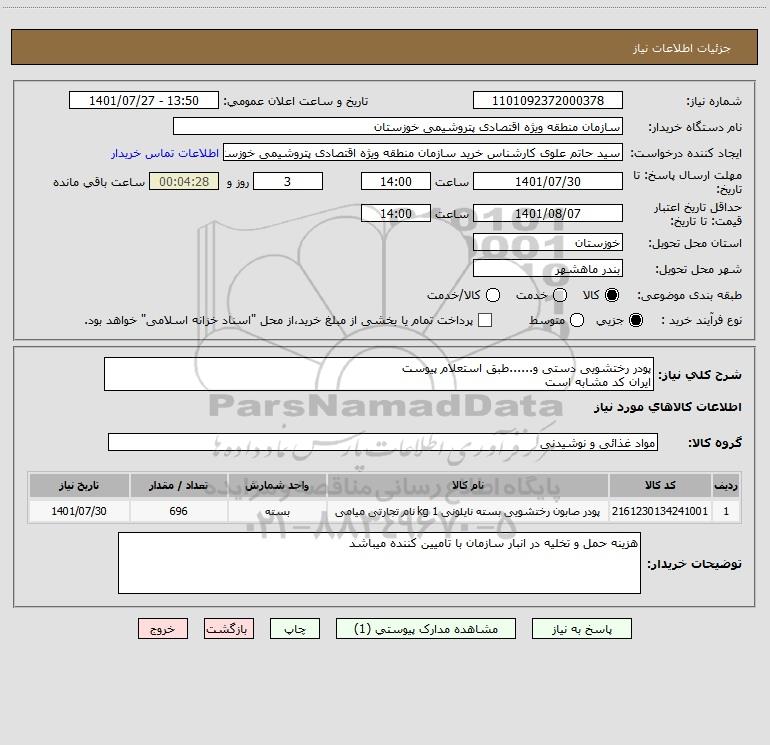This screenshot has height=745, width=770.
Task: Click the item code cell 2161230134241001
Action: (660, 511)
